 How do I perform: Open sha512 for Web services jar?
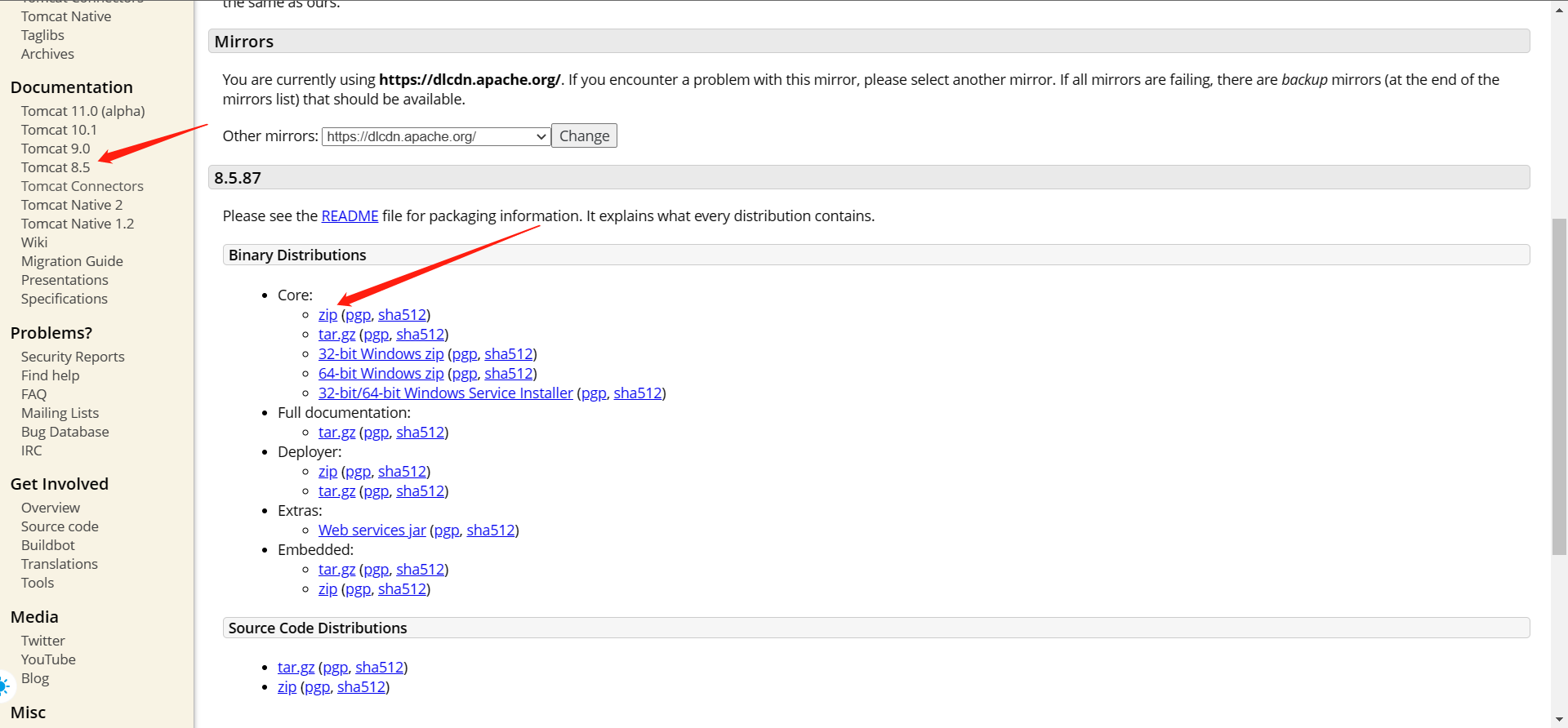coord(490,530)
